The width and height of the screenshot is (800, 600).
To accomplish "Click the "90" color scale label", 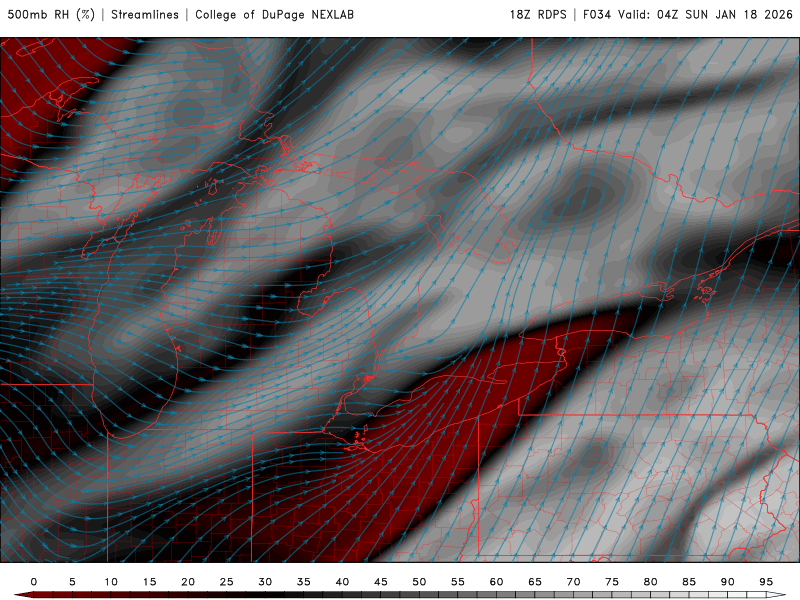I will 728,582.
